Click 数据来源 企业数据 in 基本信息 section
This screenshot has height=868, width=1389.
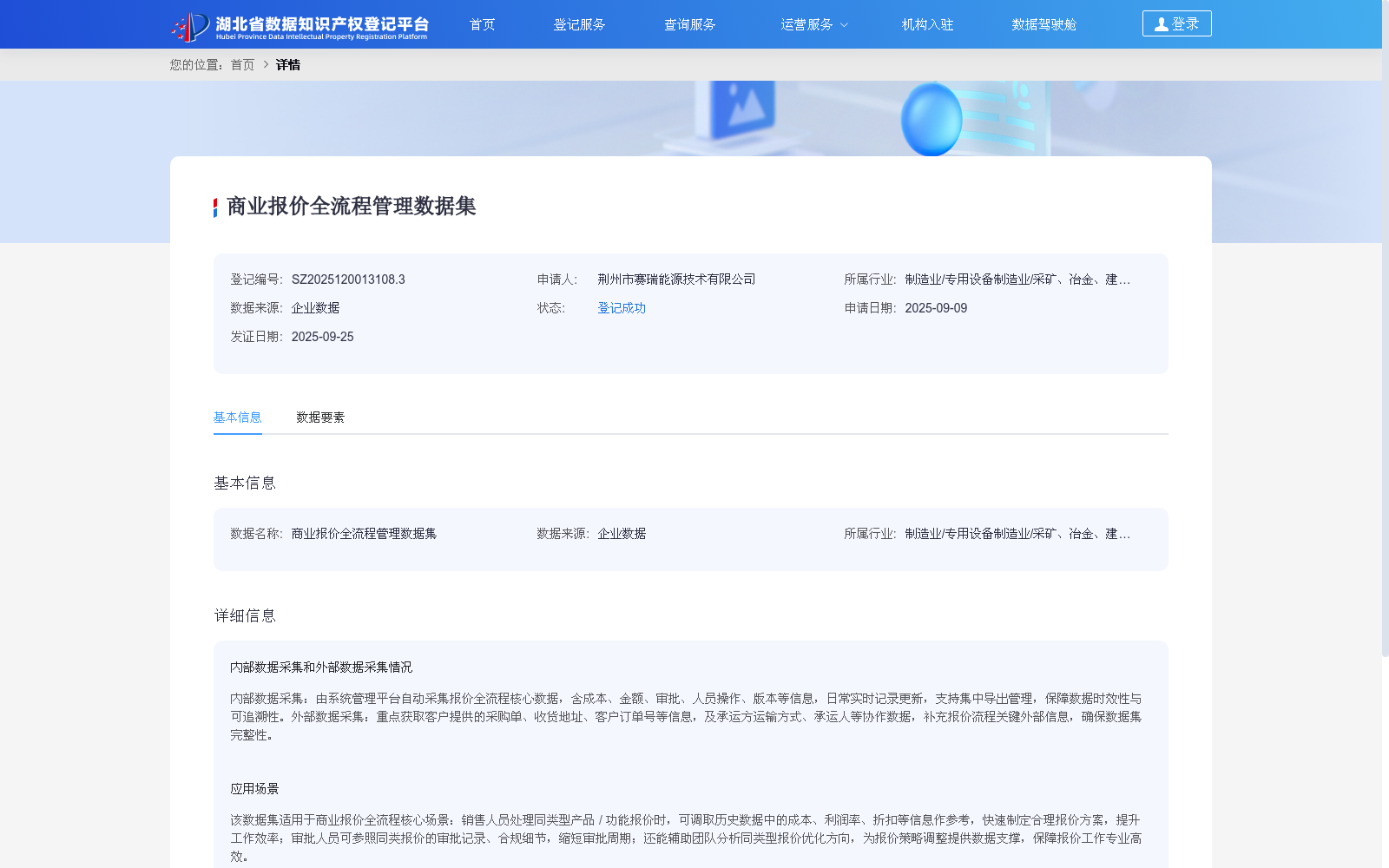pyautogui.click(x=622, y=534)
